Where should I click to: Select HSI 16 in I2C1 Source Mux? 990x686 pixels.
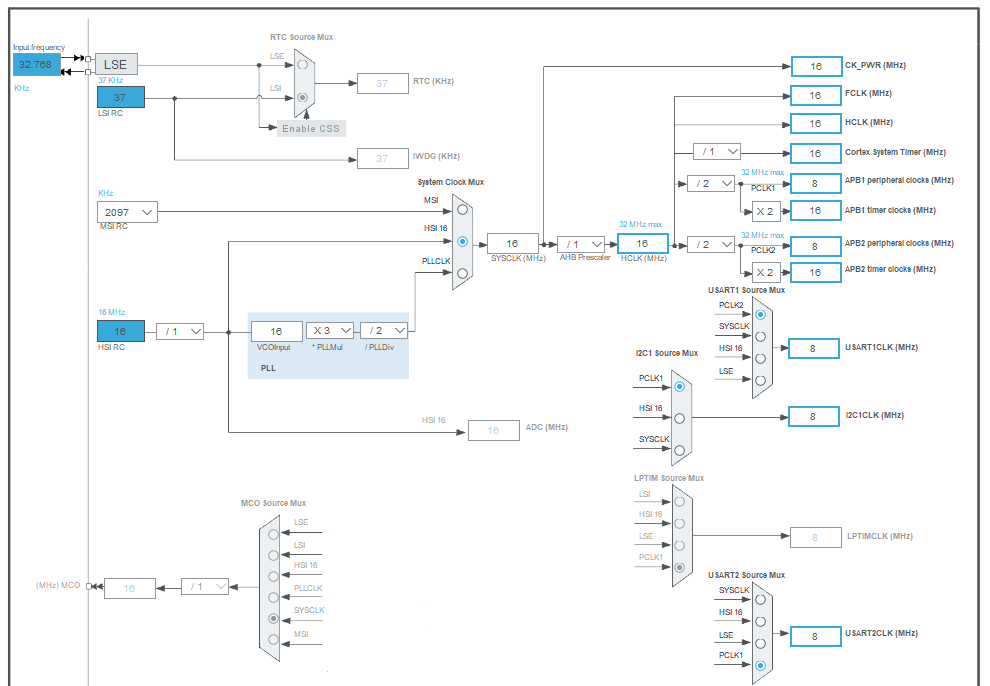tap(679, 418)
